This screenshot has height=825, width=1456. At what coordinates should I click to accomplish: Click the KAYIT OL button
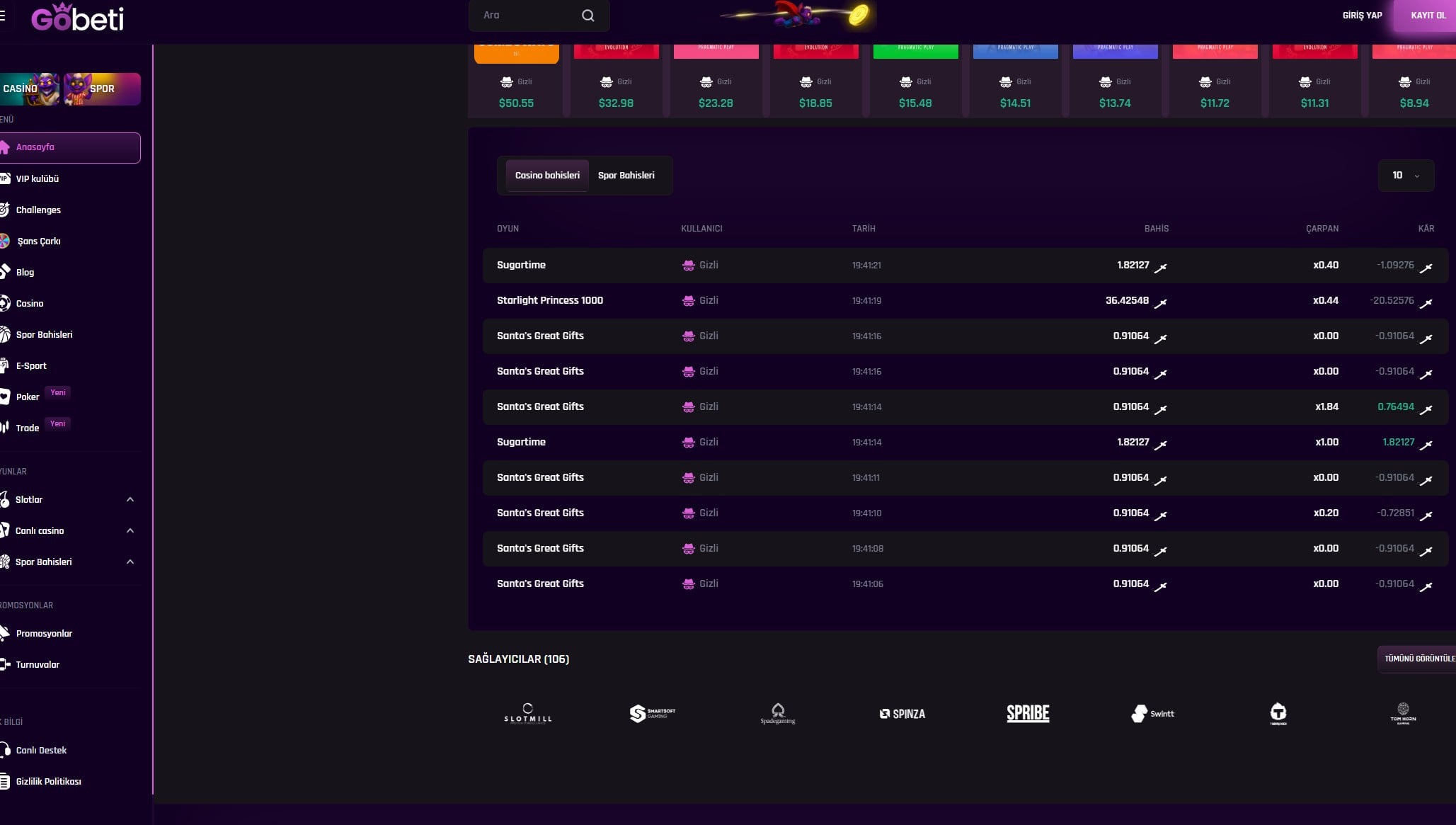click(1428, 15)
